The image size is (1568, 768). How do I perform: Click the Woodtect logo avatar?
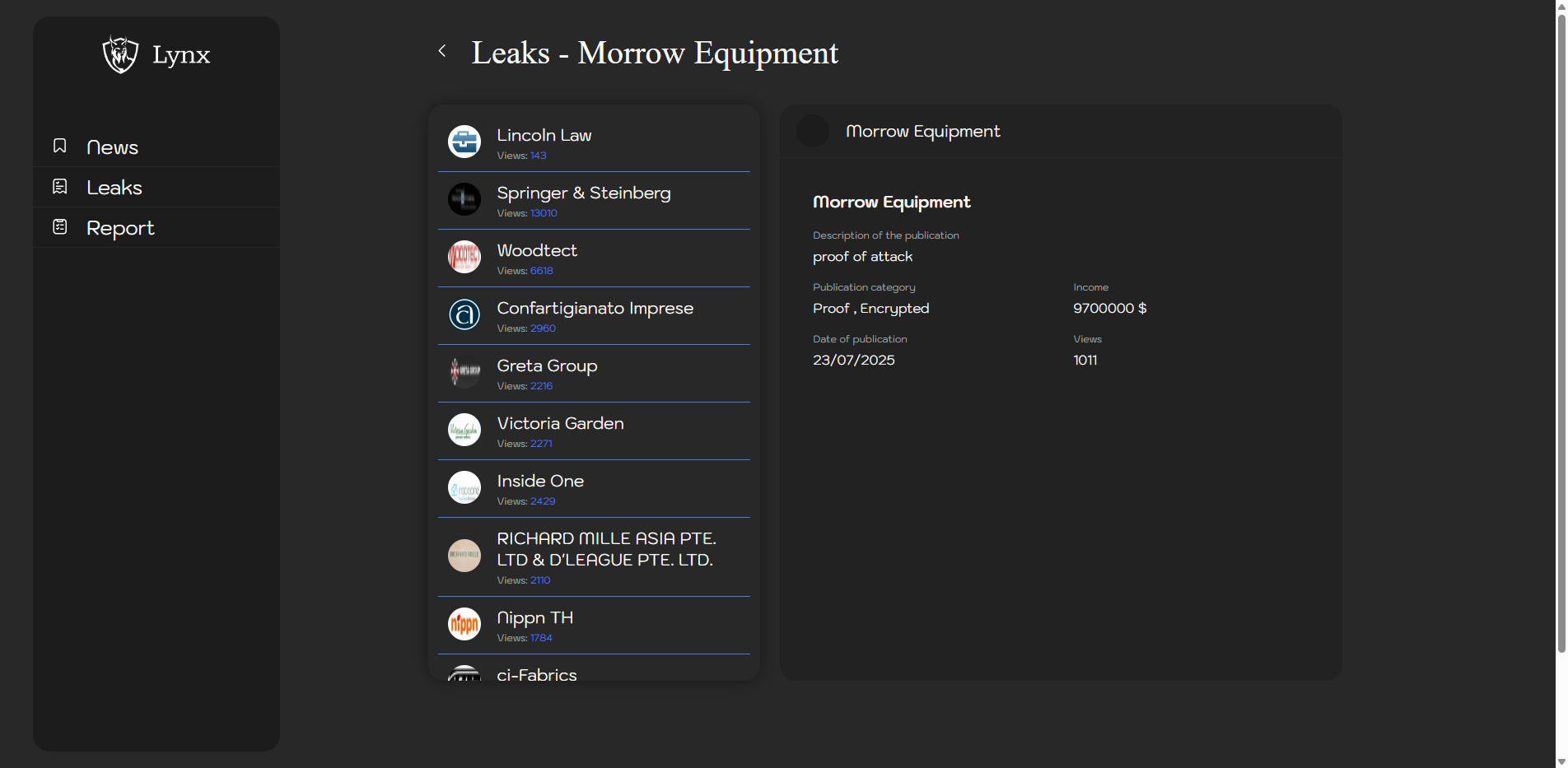pyautogui.click(x=464, y=257)
